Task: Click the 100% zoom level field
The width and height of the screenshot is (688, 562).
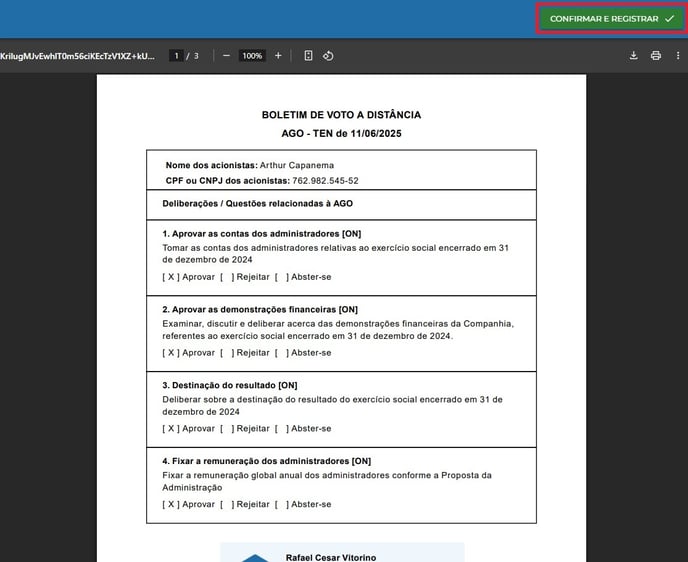Action: (x=252, y=56)
